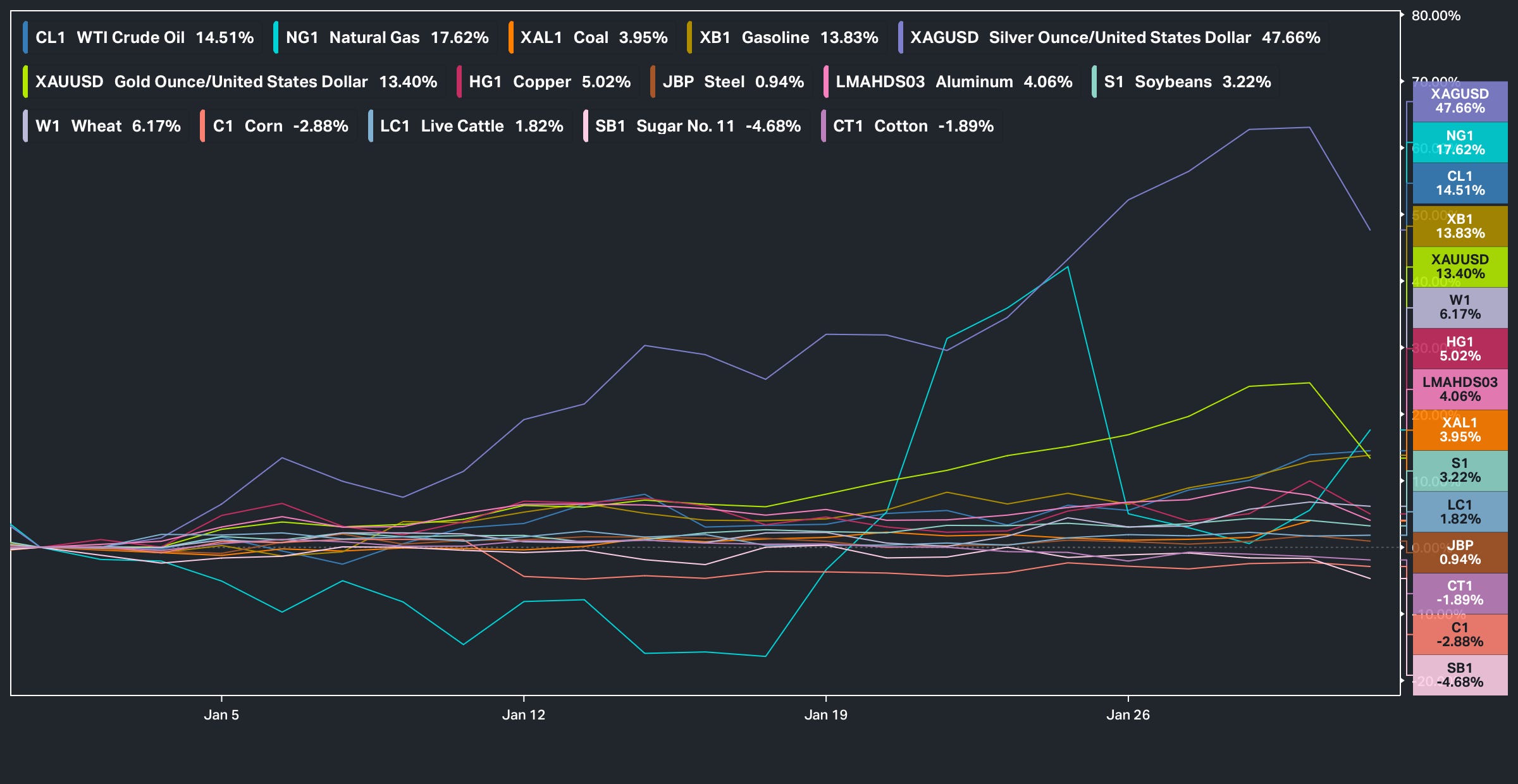Screen dimensions: 1518x784
Task: Click the Jan 26 date on time axis
Action: pos(1128,715)
